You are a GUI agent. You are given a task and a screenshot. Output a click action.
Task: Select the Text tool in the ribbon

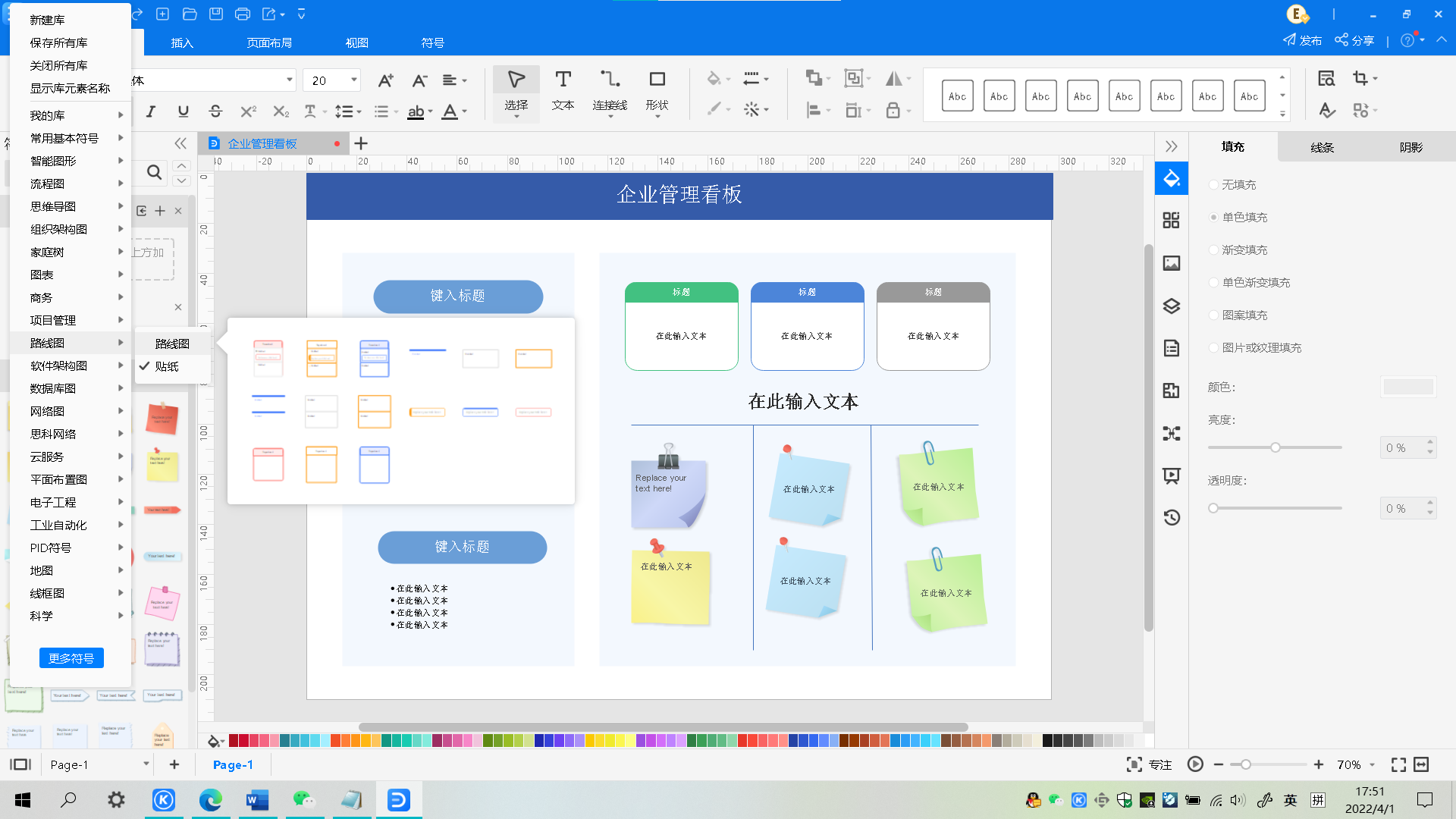pos(562,90)
